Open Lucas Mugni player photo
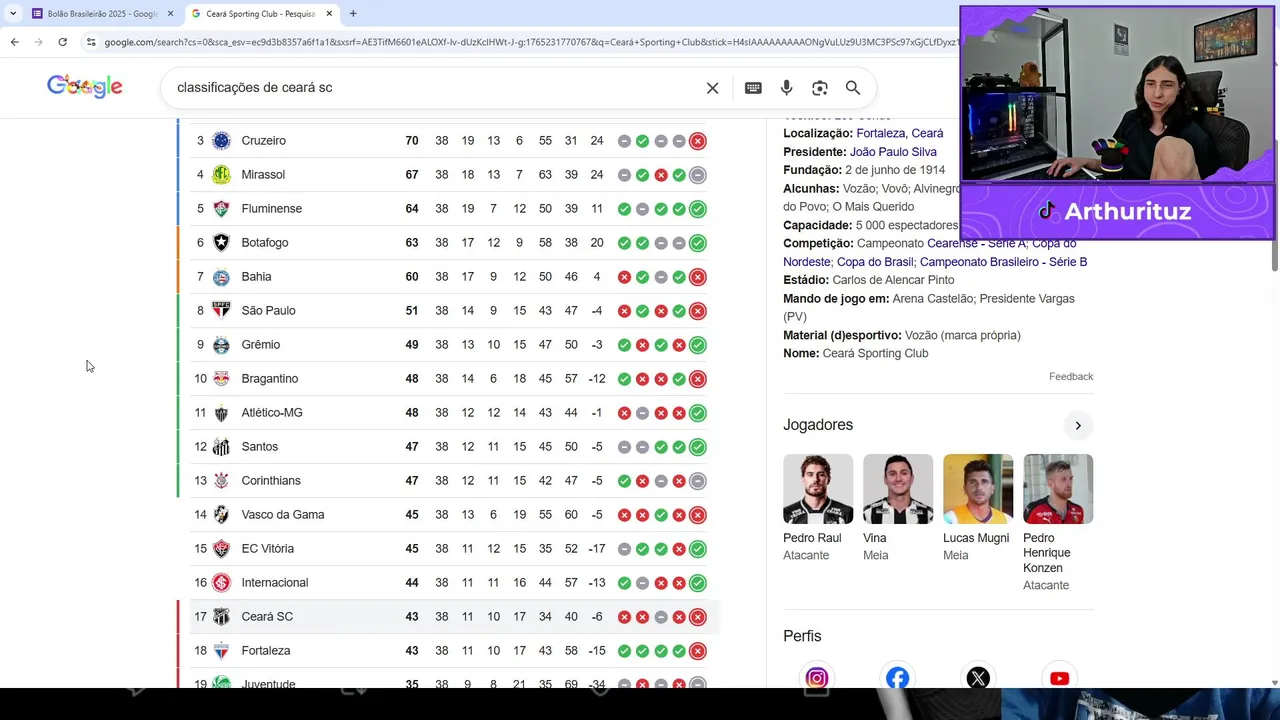The height and width of the screenshot is (720, 1280). [978, 489]
